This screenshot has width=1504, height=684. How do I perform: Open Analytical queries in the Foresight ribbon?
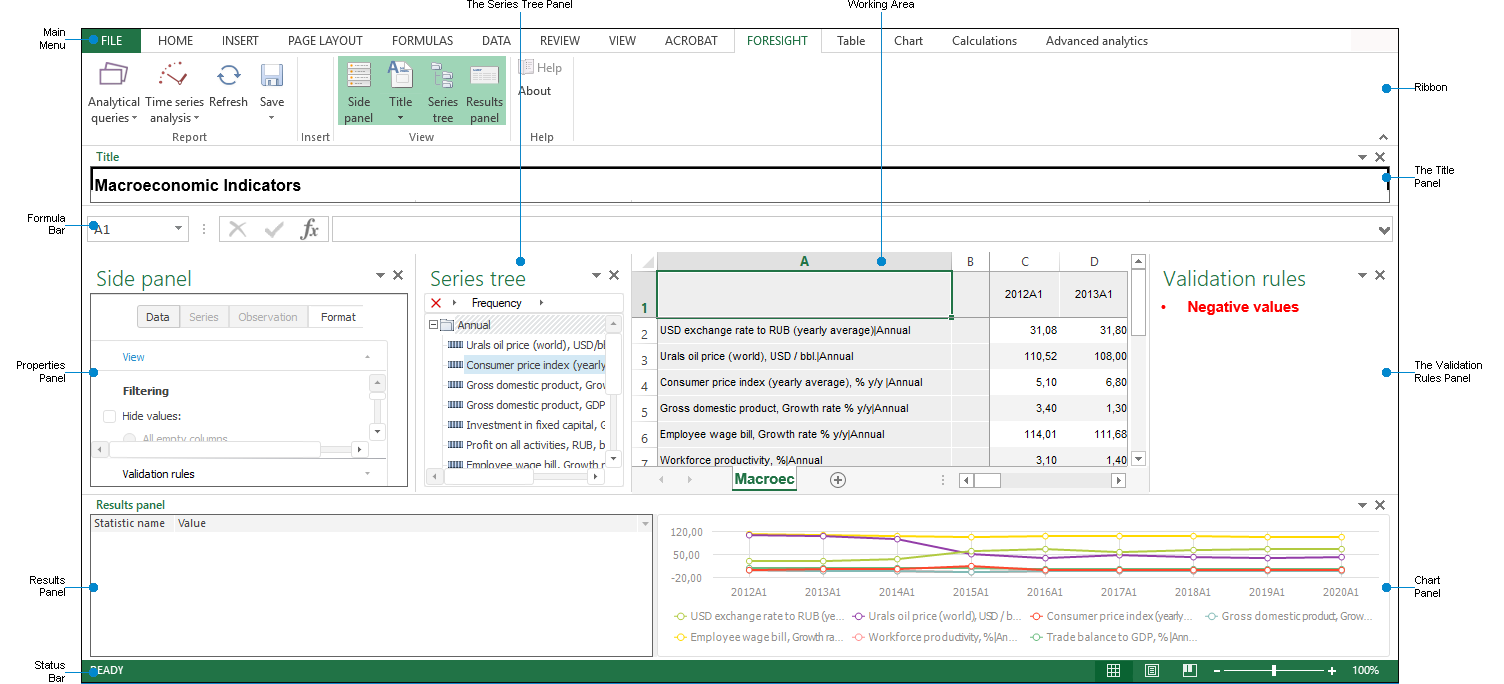tap(113, 87)
